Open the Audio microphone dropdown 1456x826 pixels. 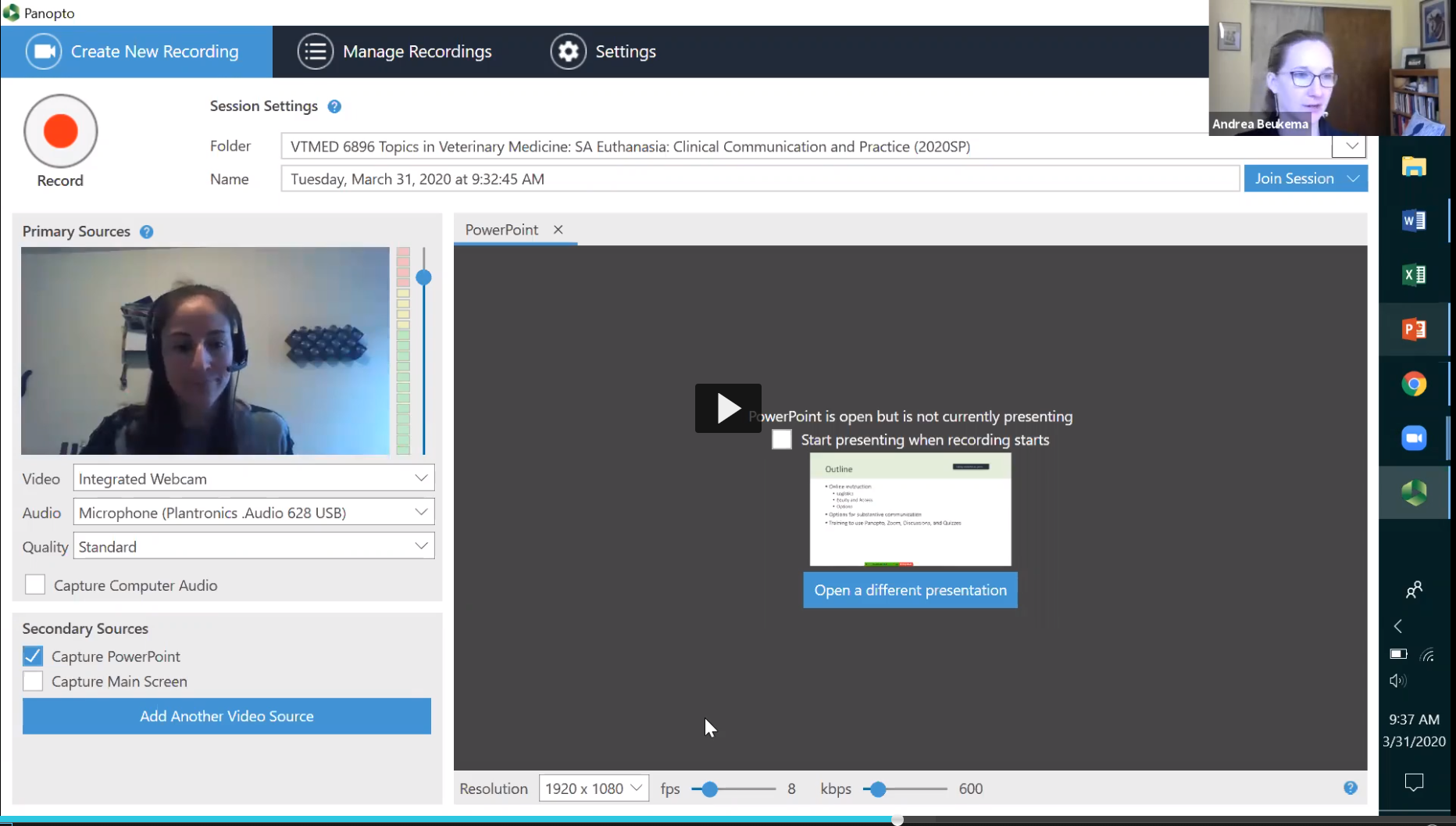tap(254, 512)
